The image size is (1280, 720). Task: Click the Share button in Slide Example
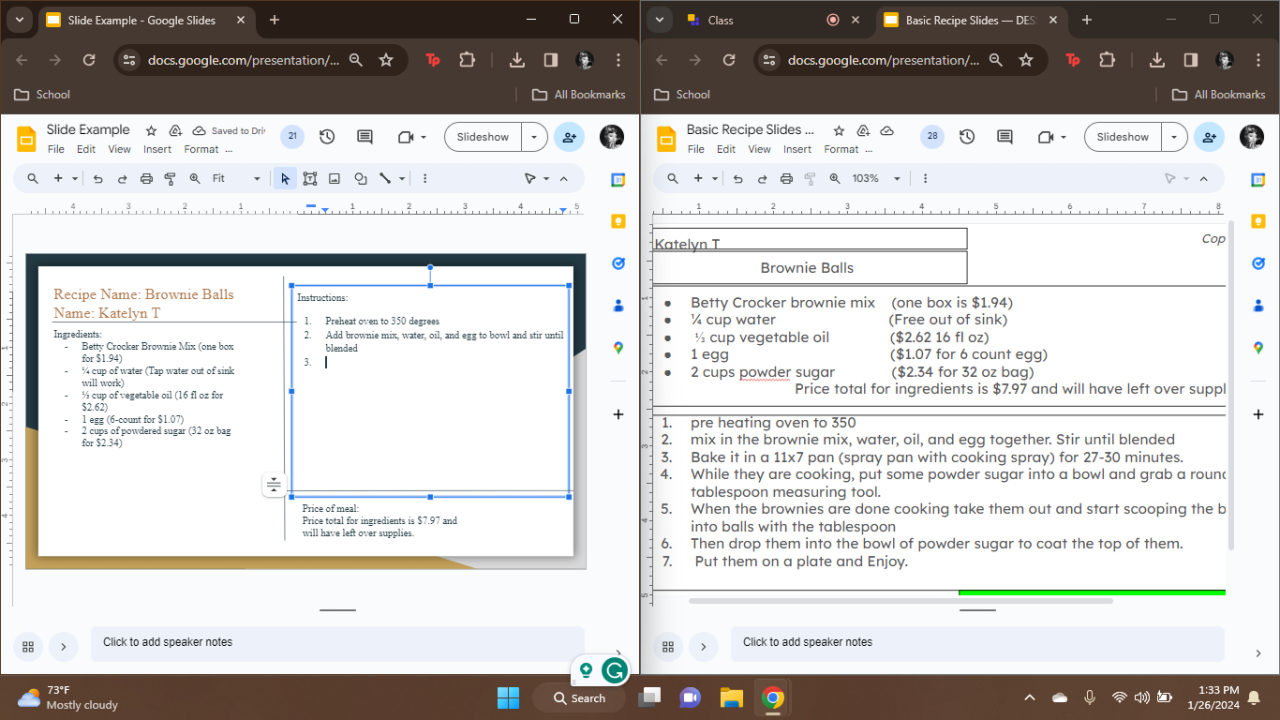coord(569,137)
